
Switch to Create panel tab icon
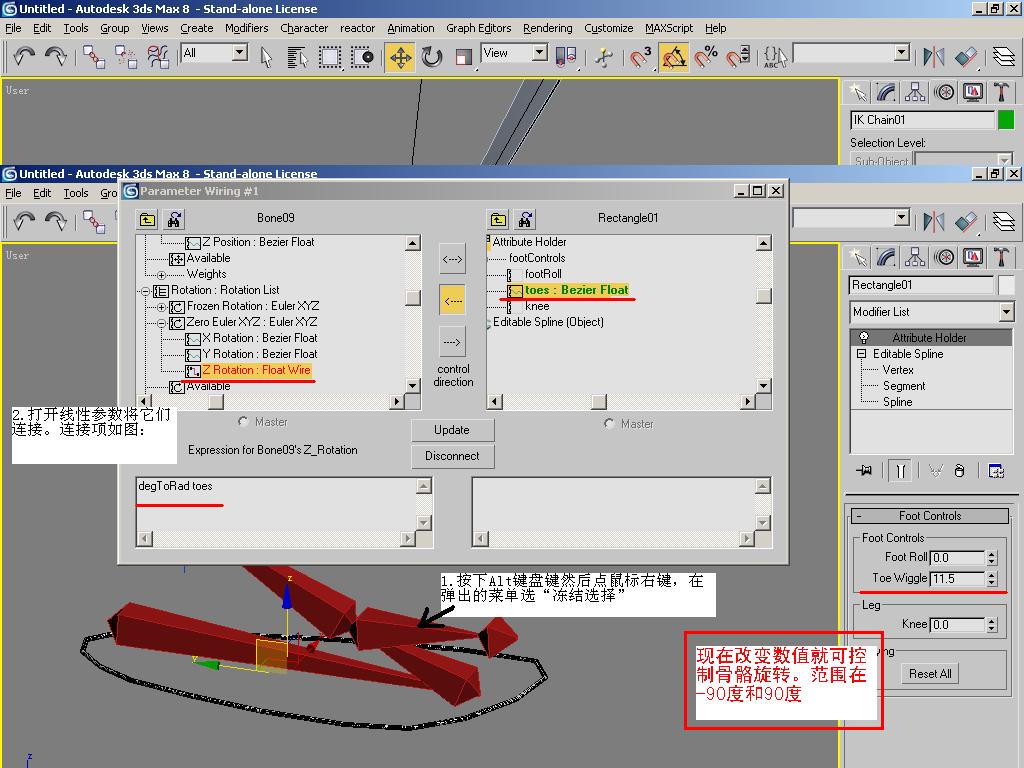point(857,92)
